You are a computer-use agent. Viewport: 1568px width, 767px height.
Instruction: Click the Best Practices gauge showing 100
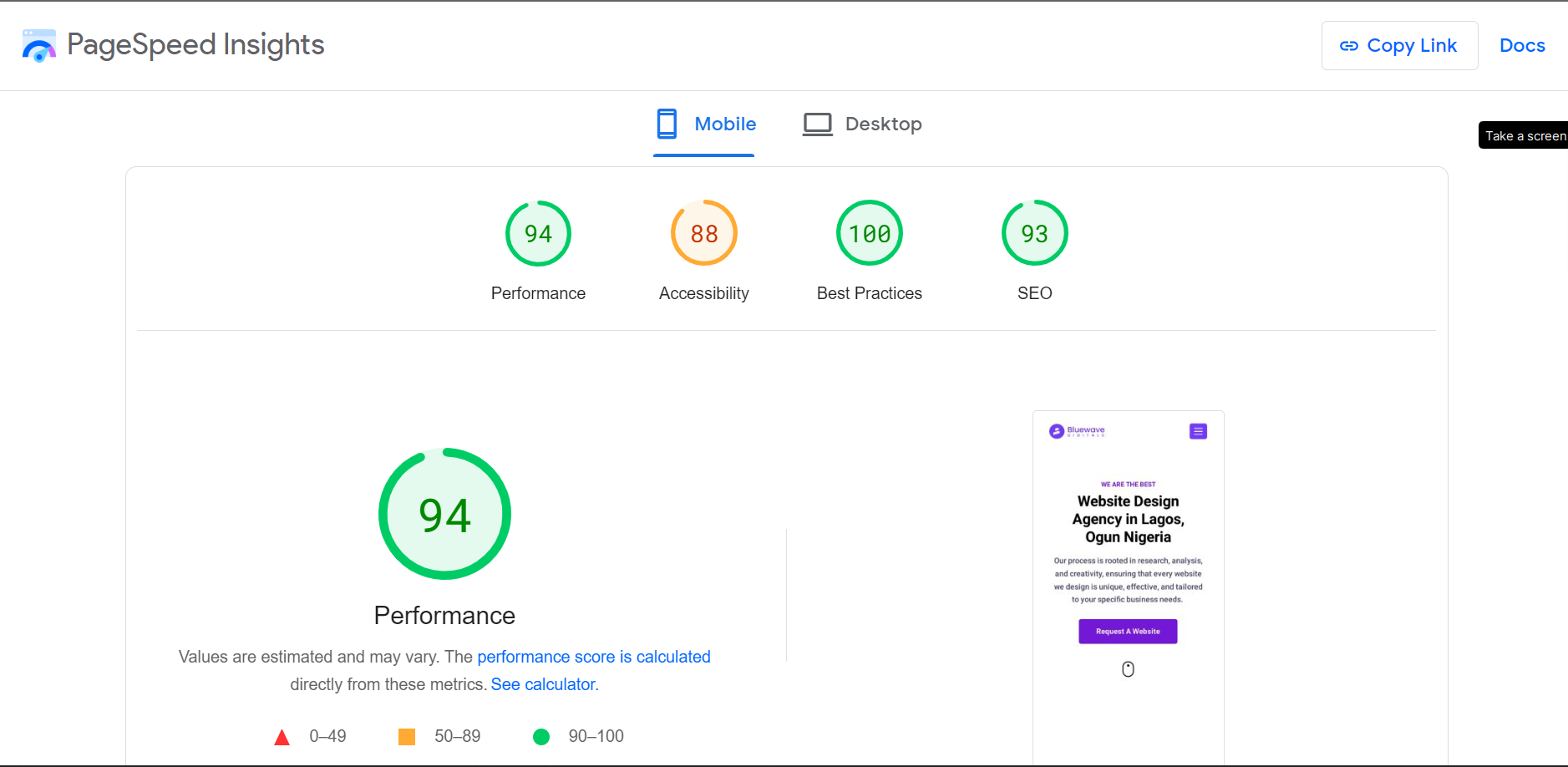869,233
